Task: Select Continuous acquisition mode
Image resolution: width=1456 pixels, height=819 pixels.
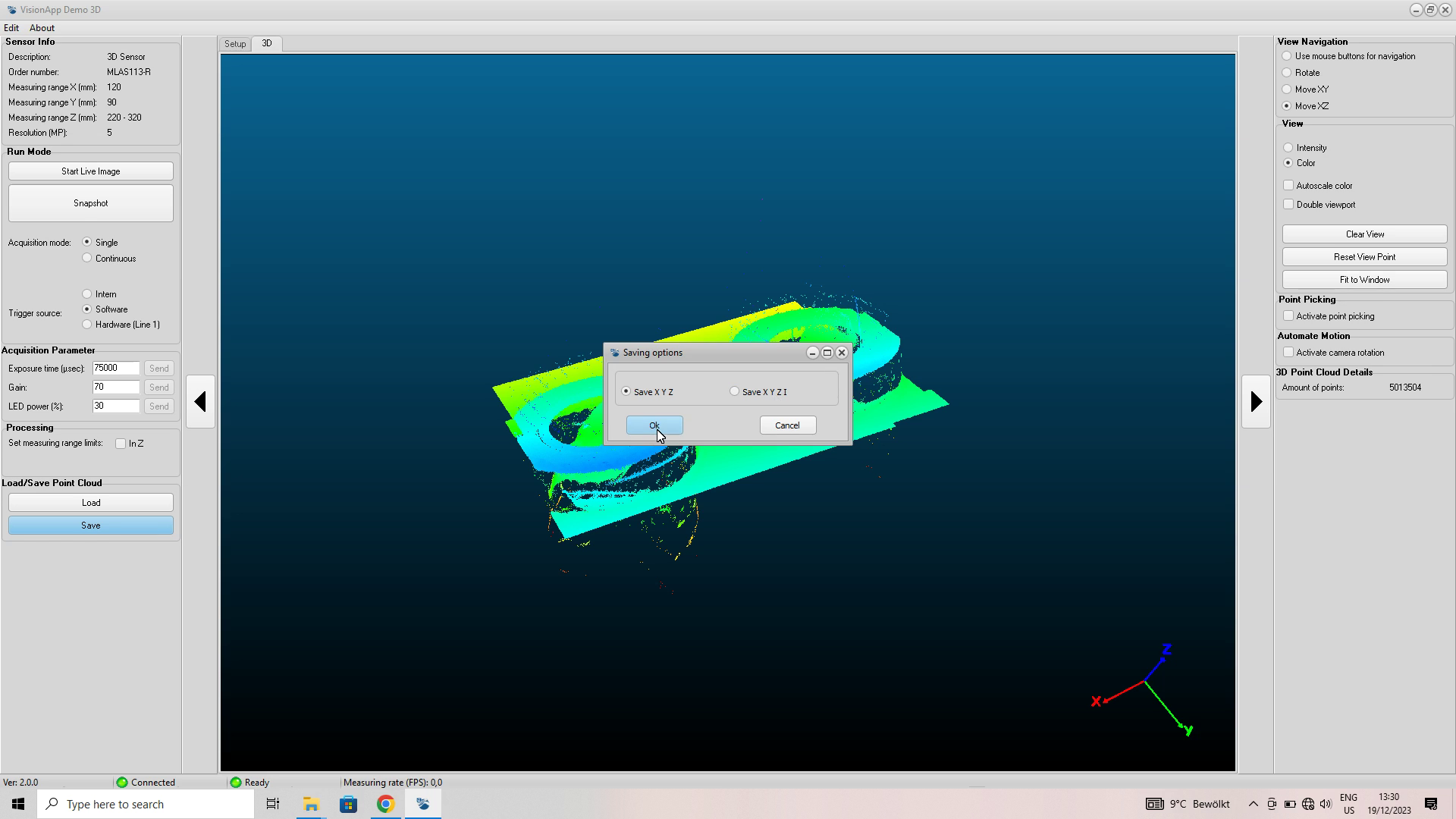Action: tap(87, 258)
